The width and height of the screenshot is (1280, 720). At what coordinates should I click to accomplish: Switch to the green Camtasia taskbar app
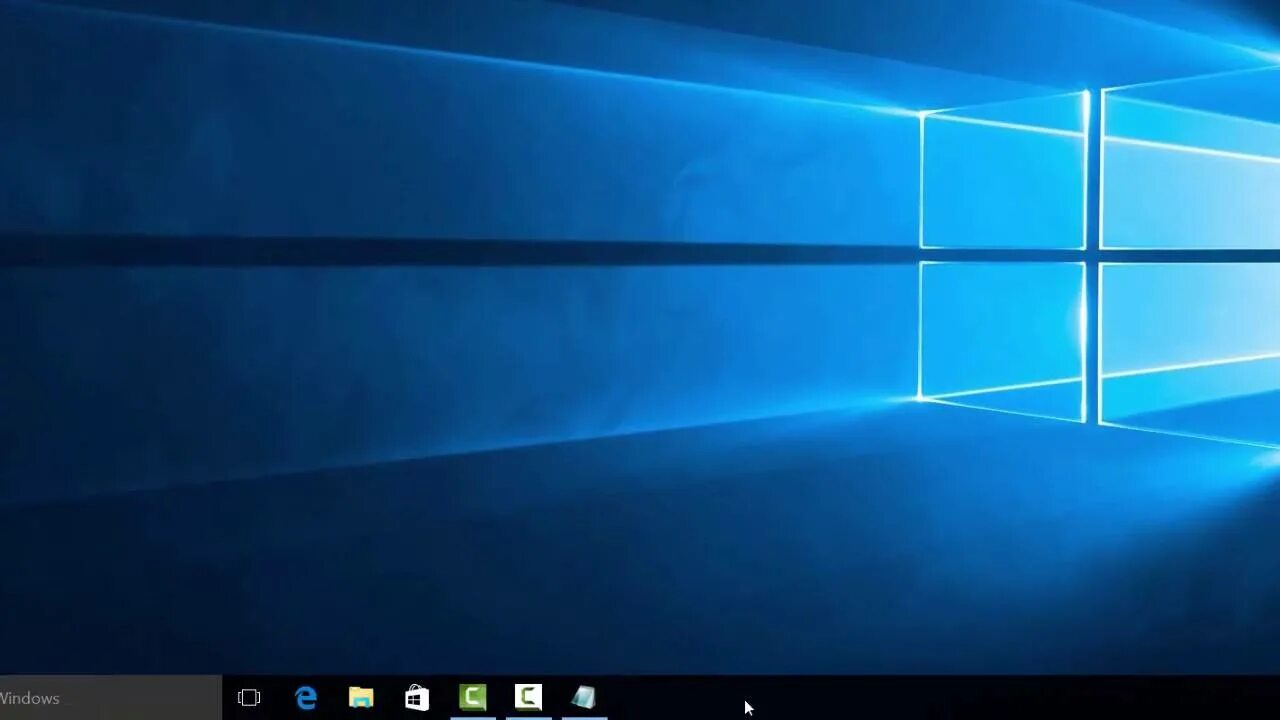click(473, 697)
